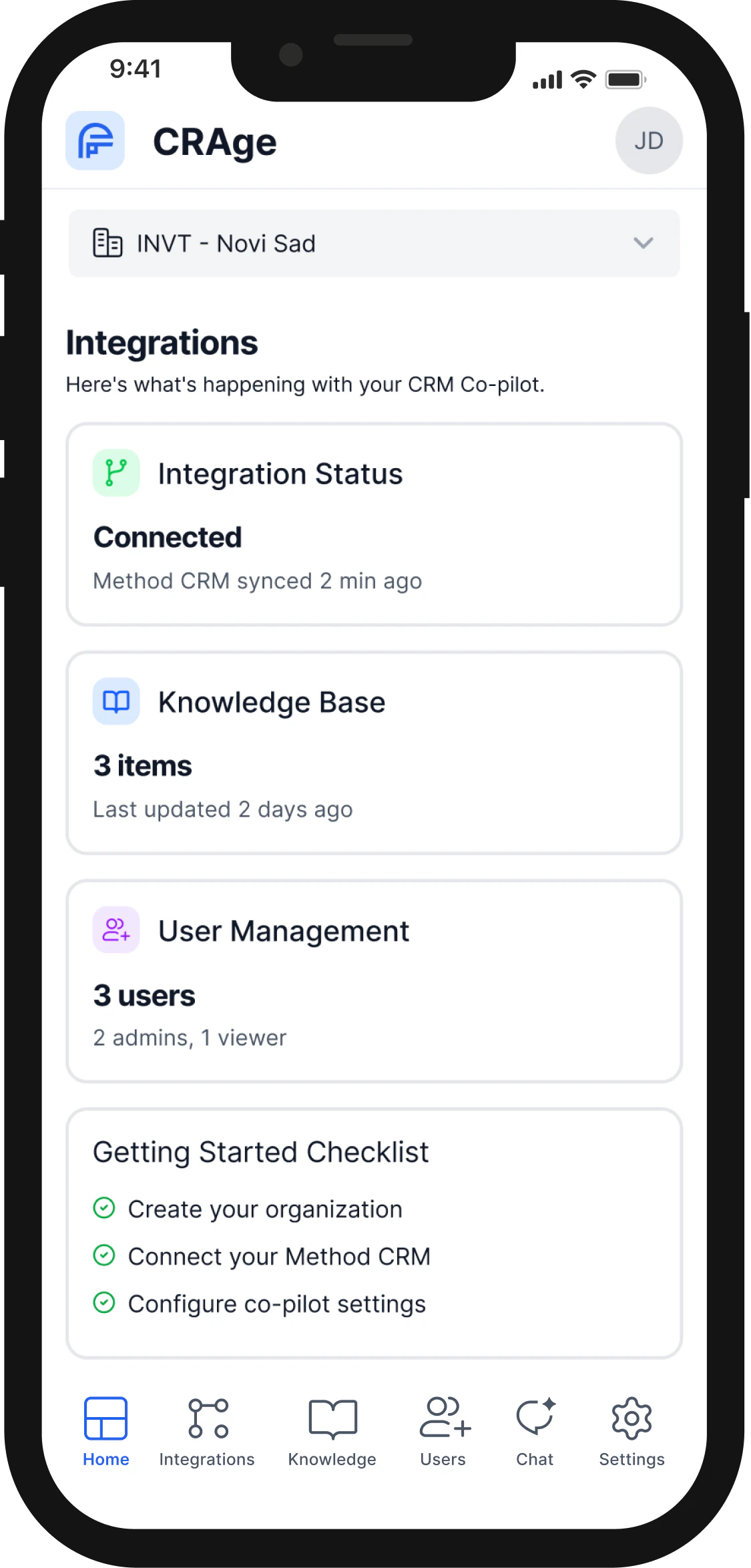Viewport: 751px width, 1568px height.
Task: Select the Integration Status branch icon
Action: pyautogui.click(x=115, y=472)
